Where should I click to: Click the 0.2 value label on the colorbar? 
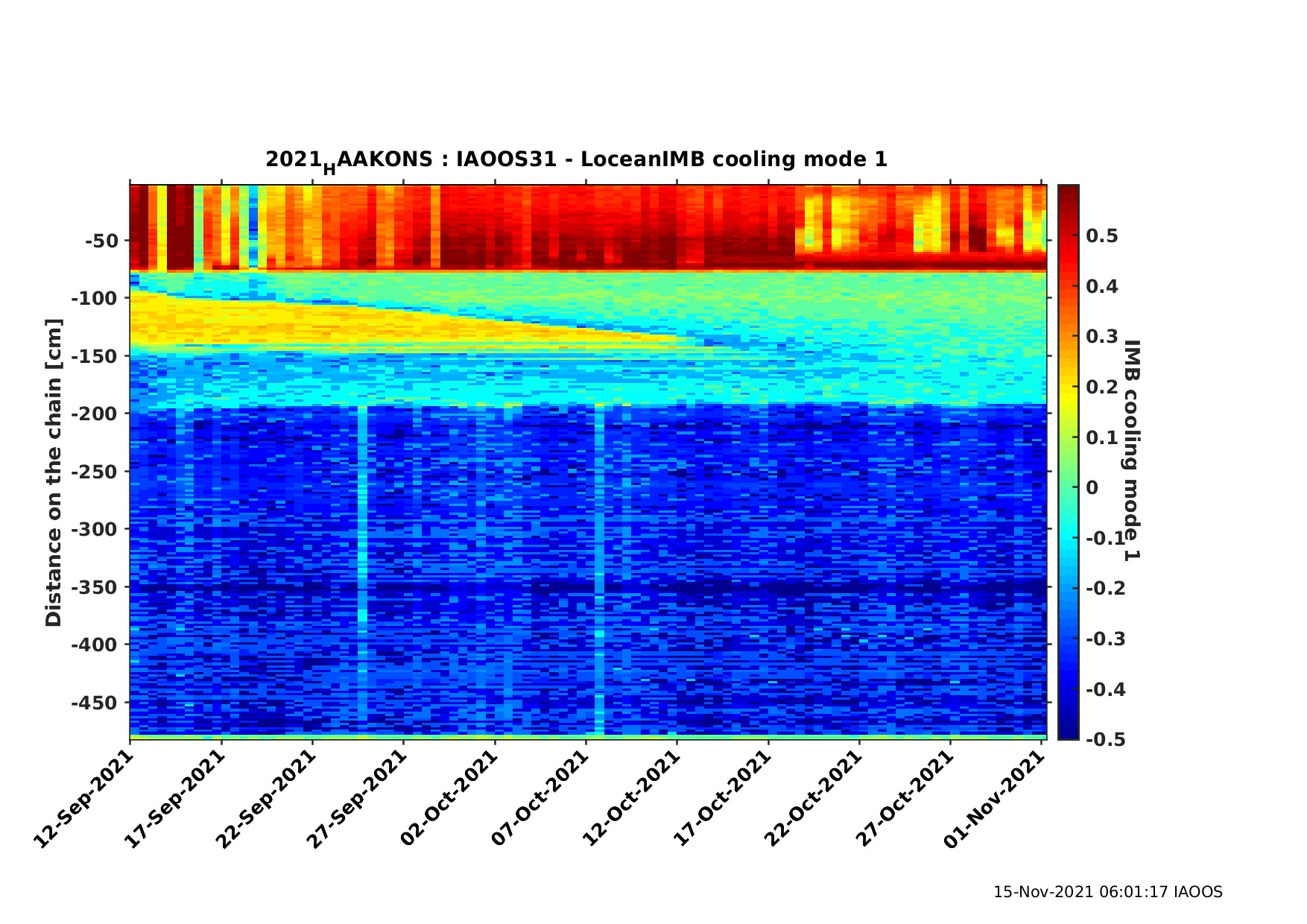1102,387
